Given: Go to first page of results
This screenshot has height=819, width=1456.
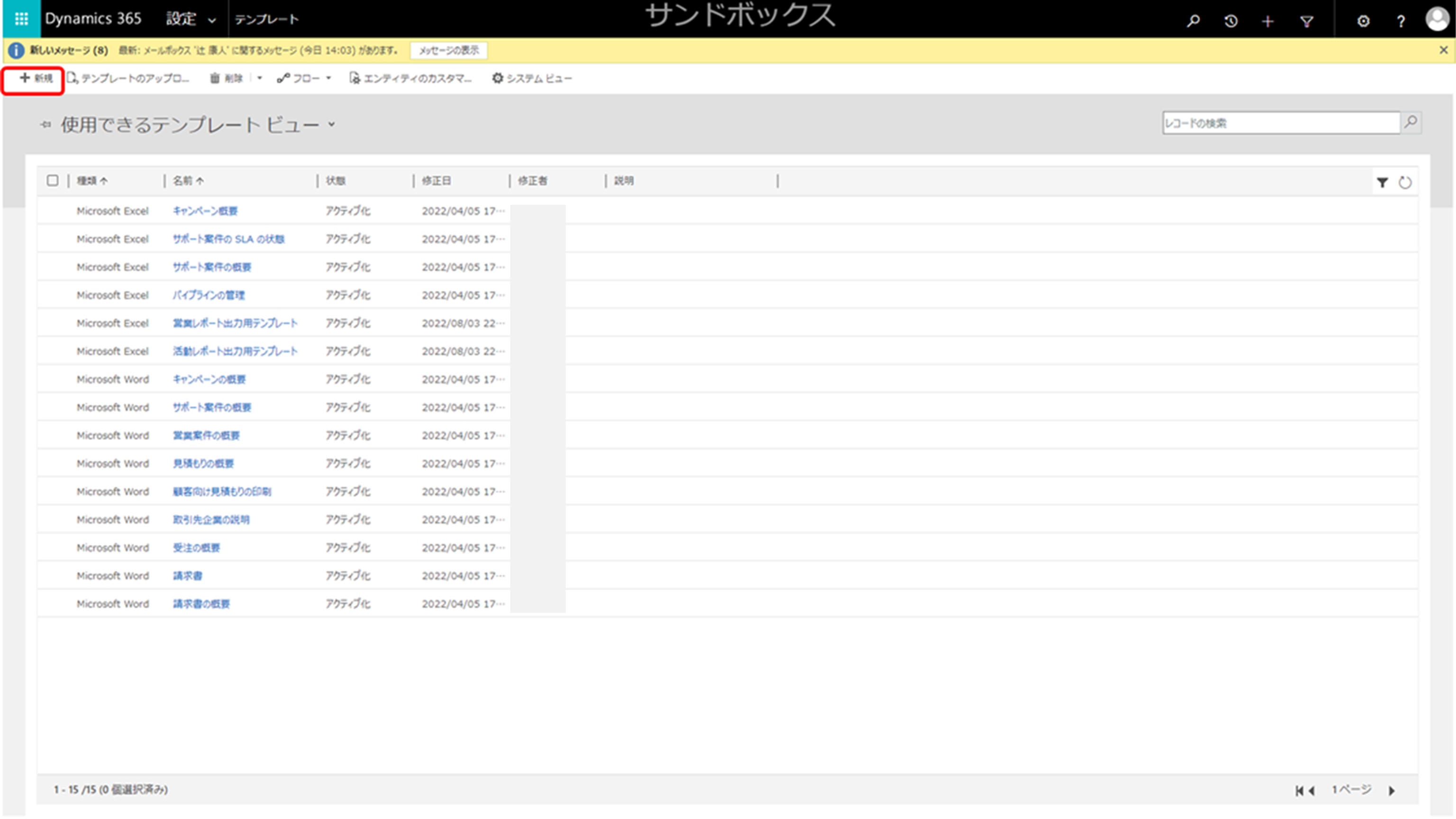Looking at the screenshot, I should (x=1299, y=791).
